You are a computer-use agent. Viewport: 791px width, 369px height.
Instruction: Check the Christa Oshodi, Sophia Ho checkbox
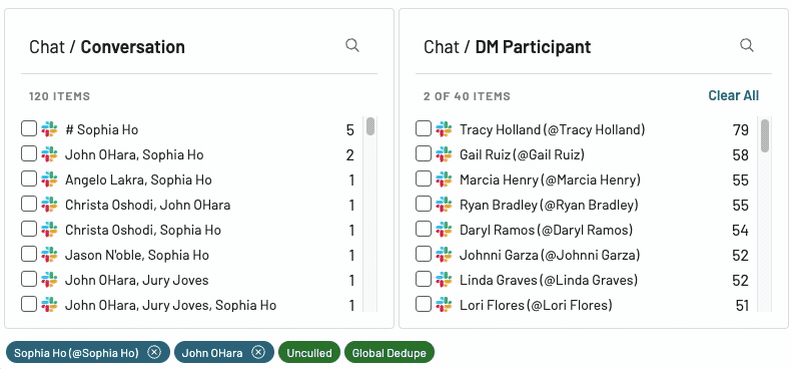click(29, 229)
